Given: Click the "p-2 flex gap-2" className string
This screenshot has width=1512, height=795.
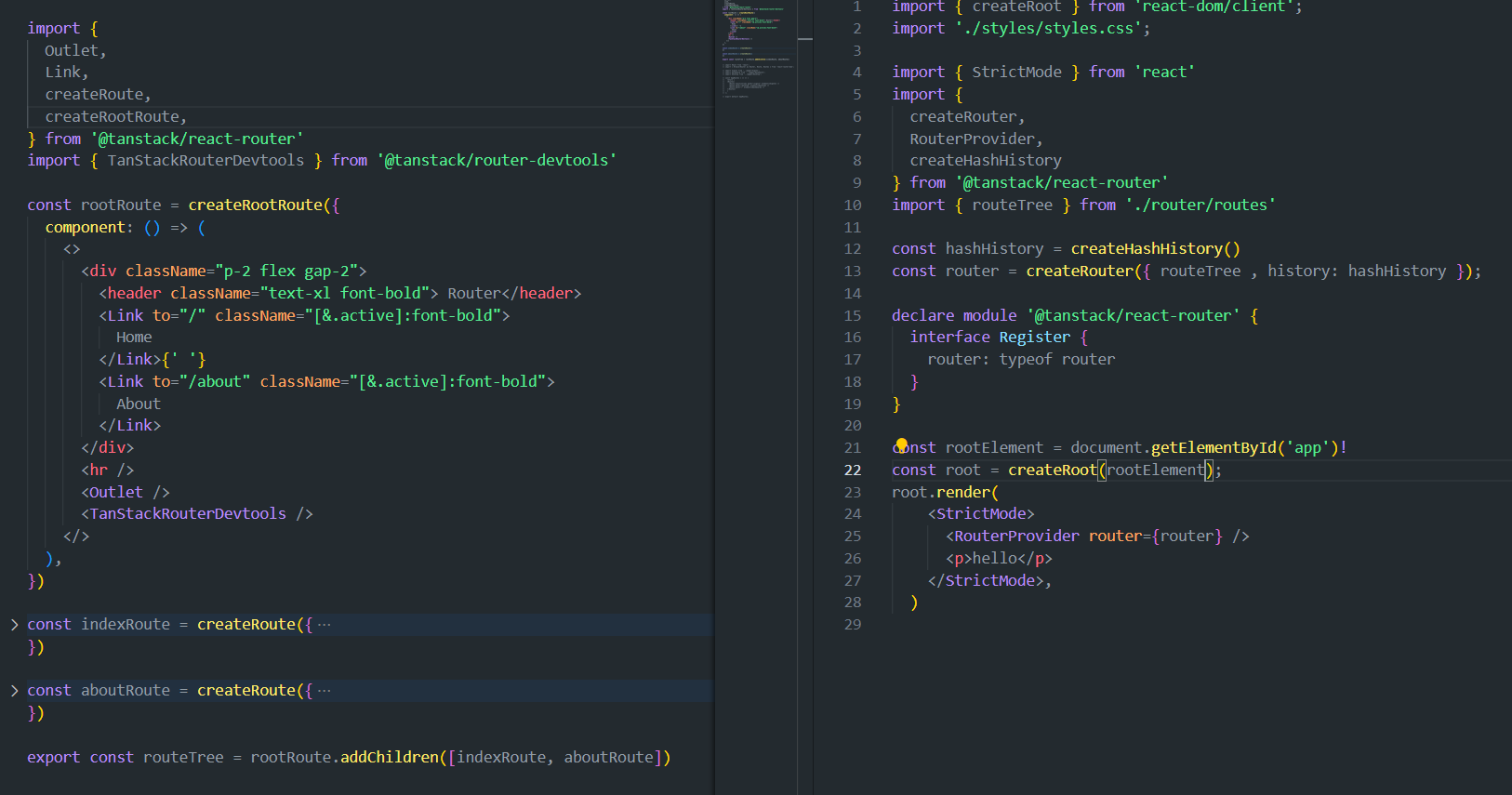Looking at the screenshot, I should coord(286,272).
